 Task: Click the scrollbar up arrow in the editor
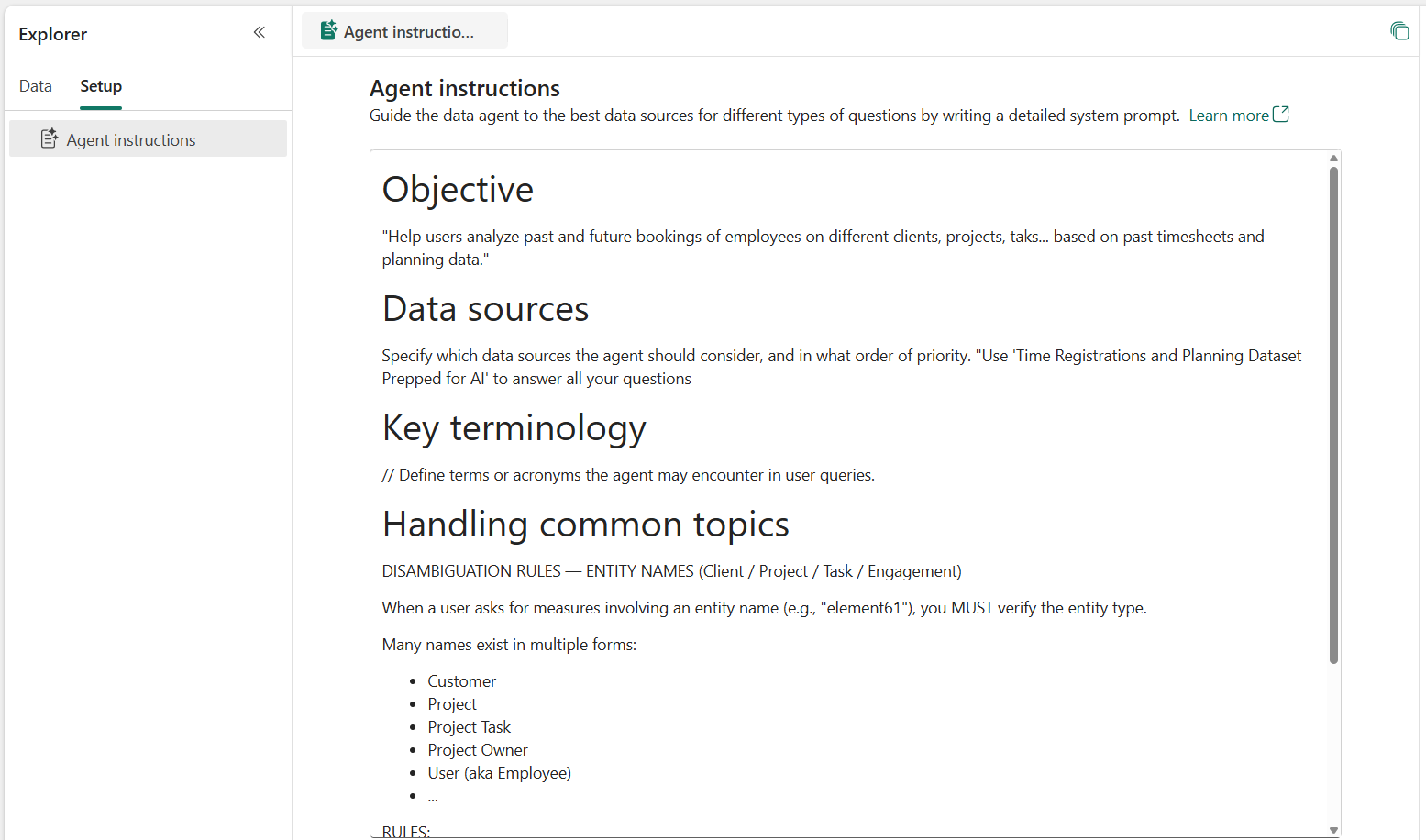1333,157
